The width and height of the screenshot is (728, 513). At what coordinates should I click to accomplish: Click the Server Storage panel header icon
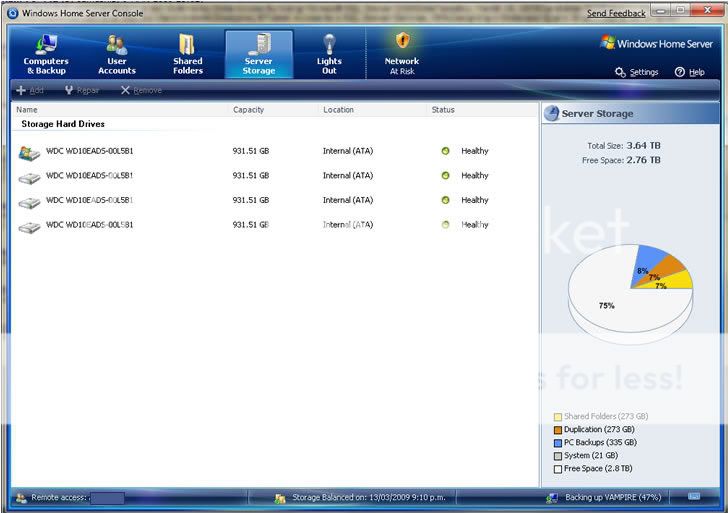pyautogui.click(x=552, y=113)
